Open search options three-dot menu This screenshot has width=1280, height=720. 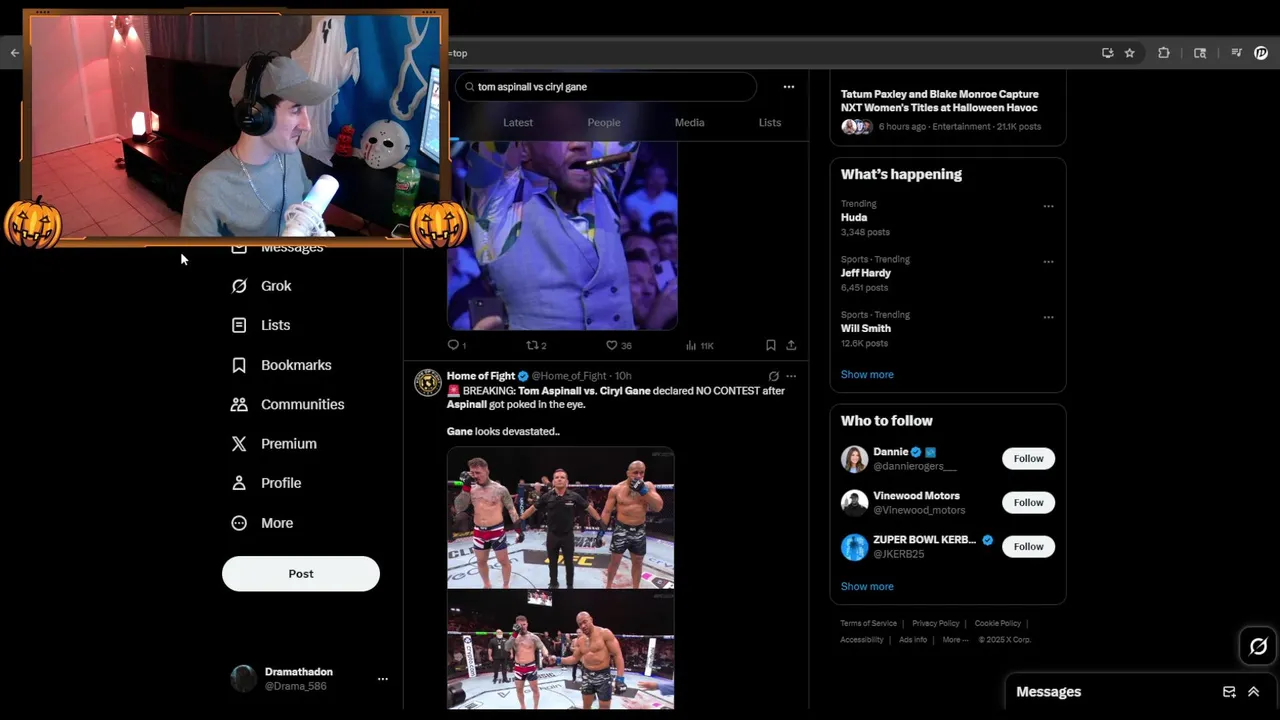pos(789,87)
